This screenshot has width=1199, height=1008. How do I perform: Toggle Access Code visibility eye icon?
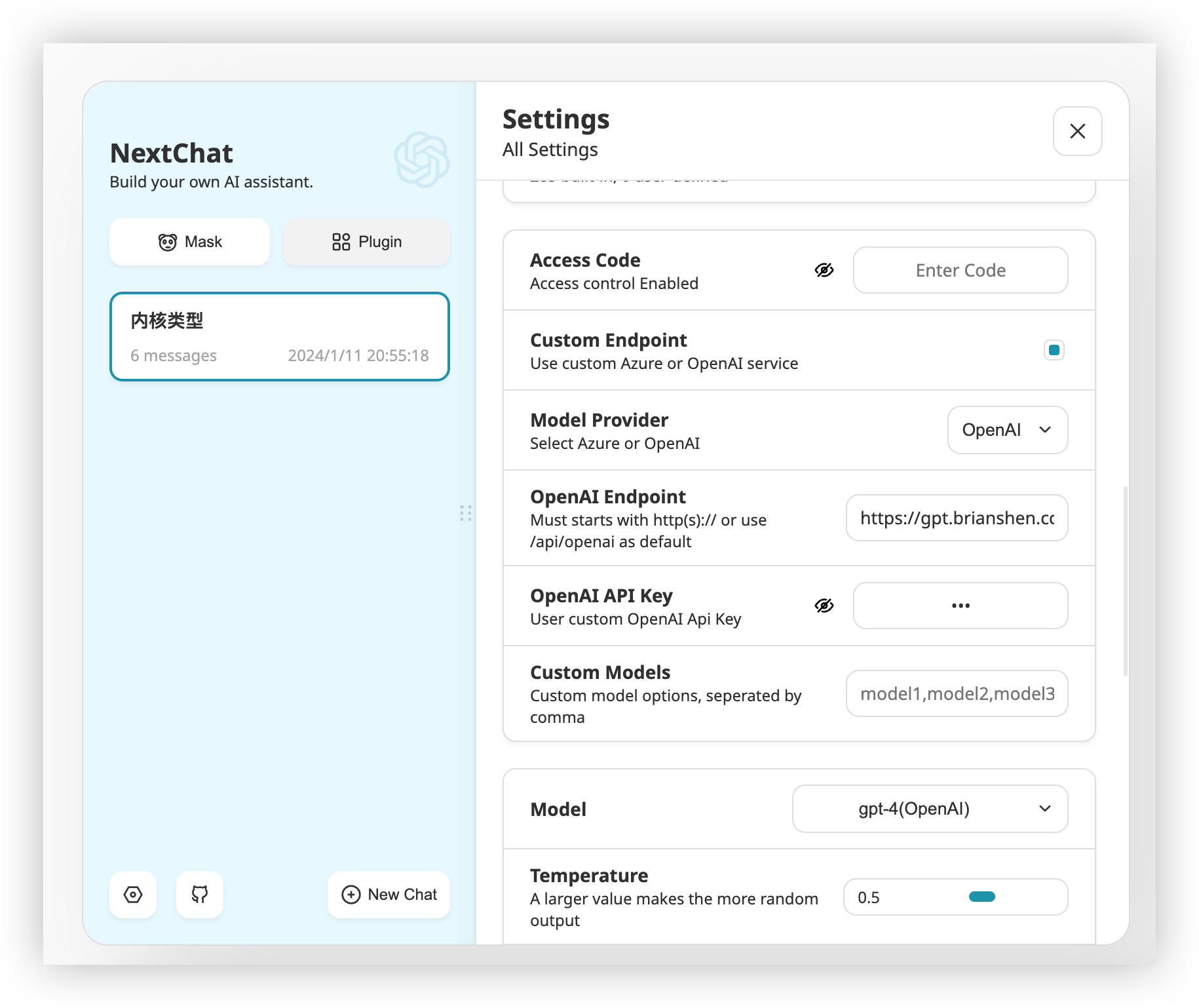click(x=824, y=270)
